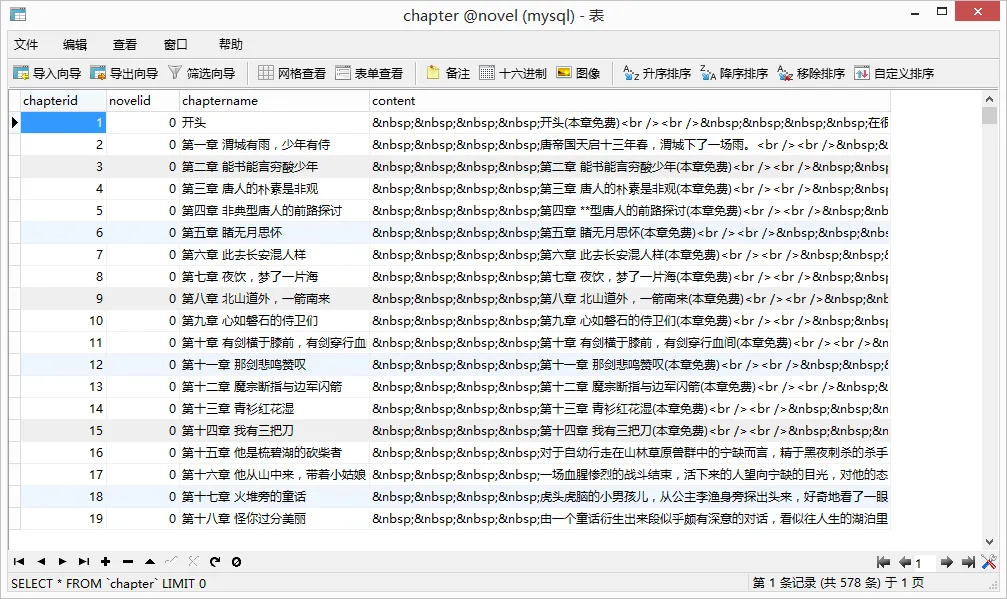Click the chapterid column header

(64, 101)
